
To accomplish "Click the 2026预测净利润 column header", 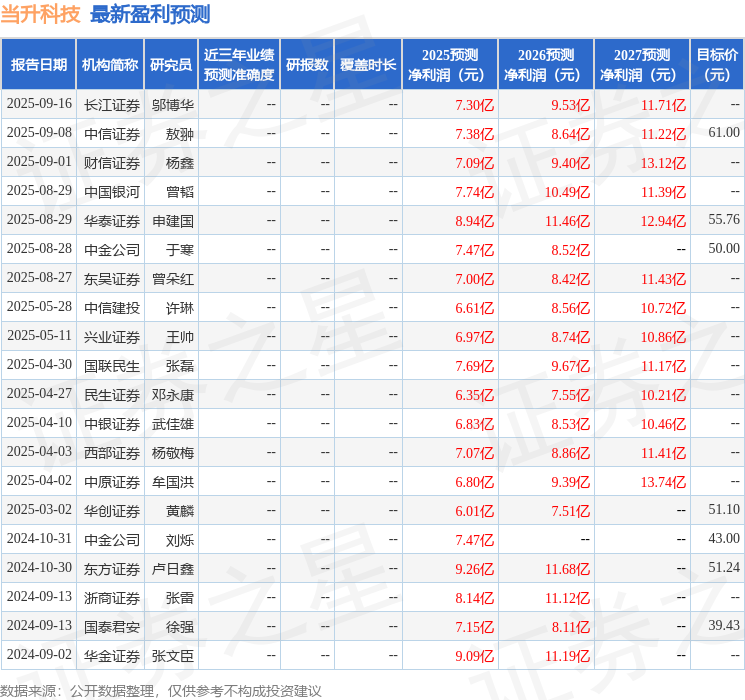I will tap(546, 64).
